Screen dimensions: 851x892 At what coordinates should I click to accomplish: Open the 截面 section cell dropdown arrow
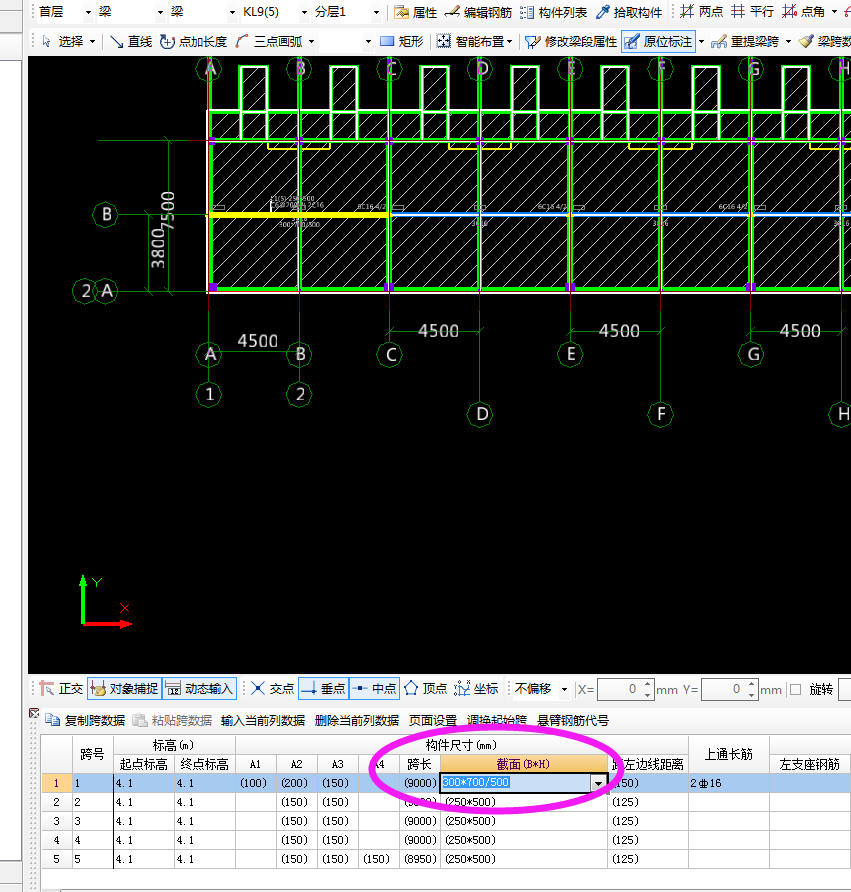598,784
